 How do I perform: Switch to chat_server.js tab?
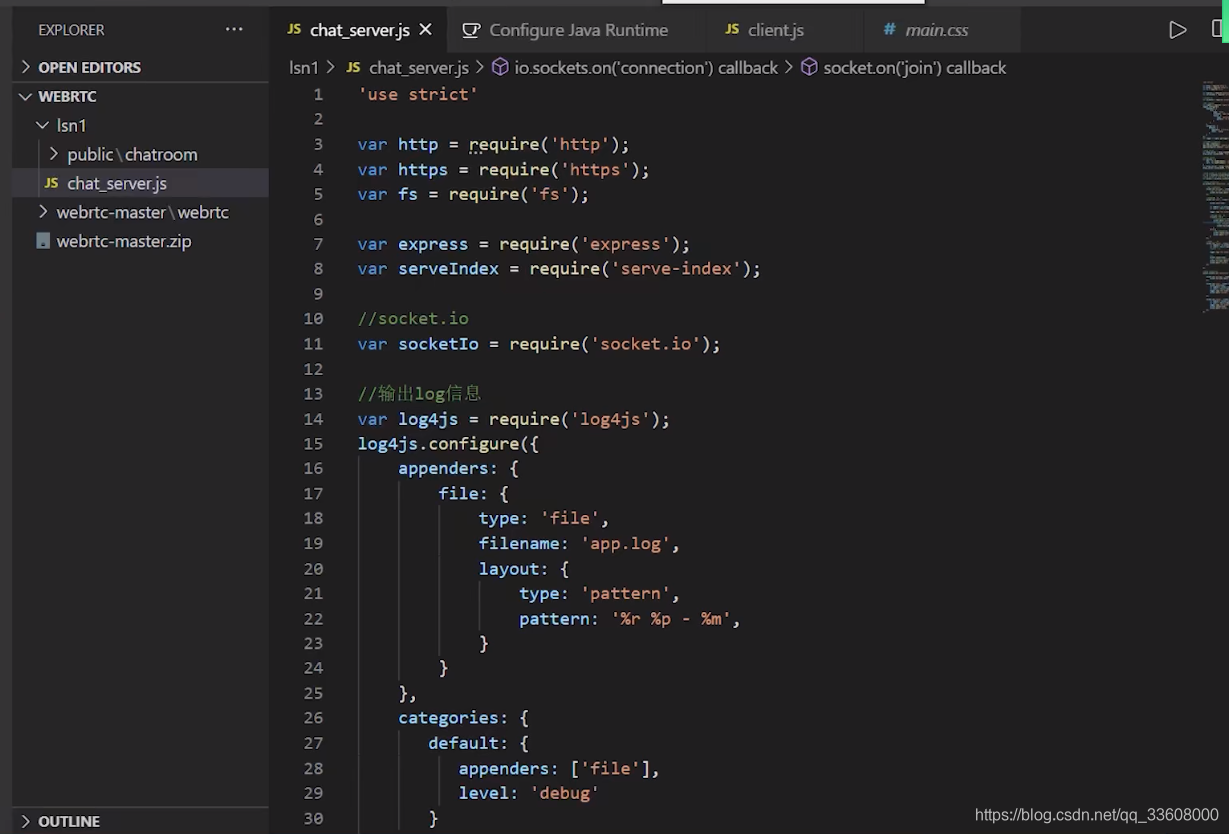[x=359, y=30]
